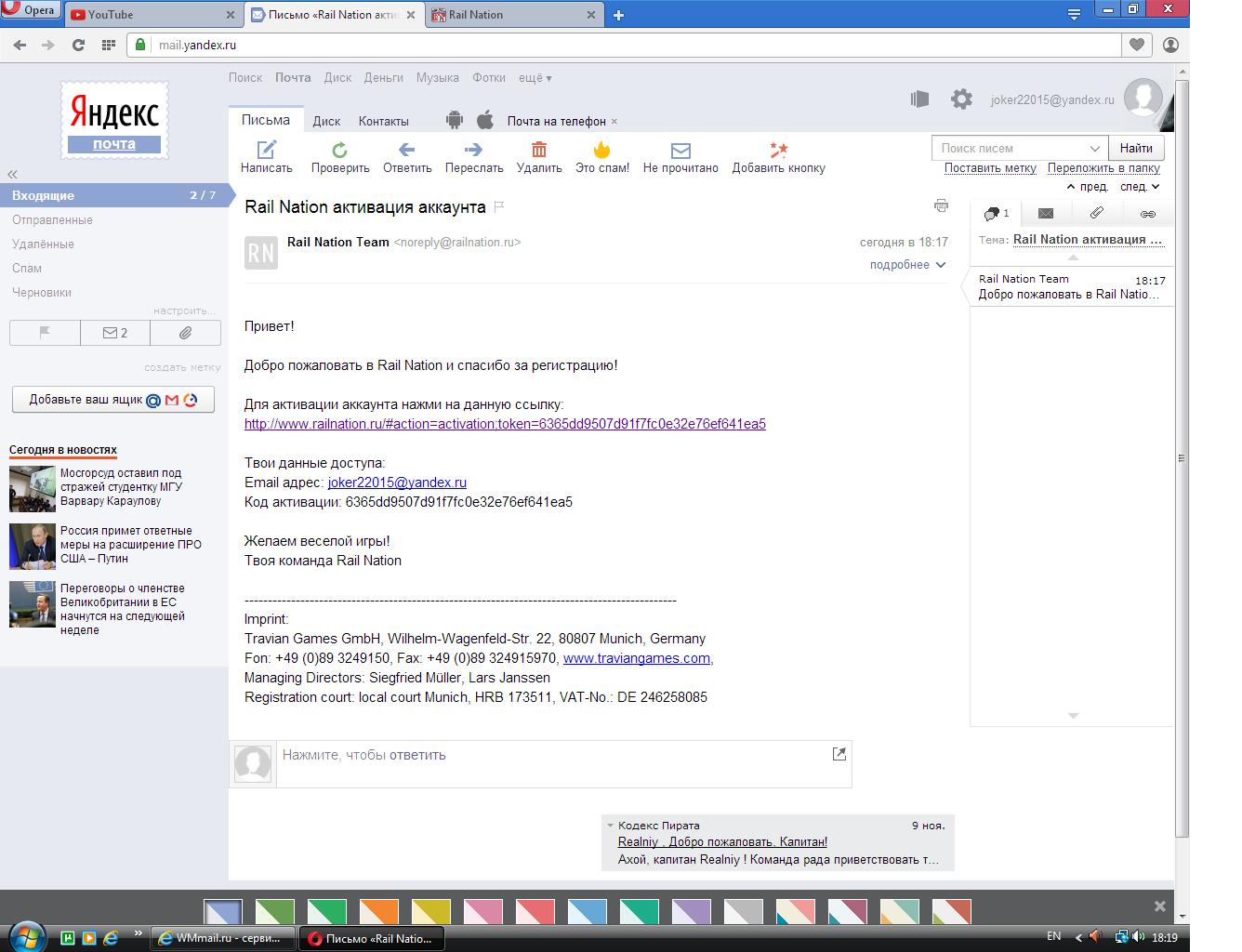Toggle the unread filter showing 2
1242x952 pixels.
[115, 333]
